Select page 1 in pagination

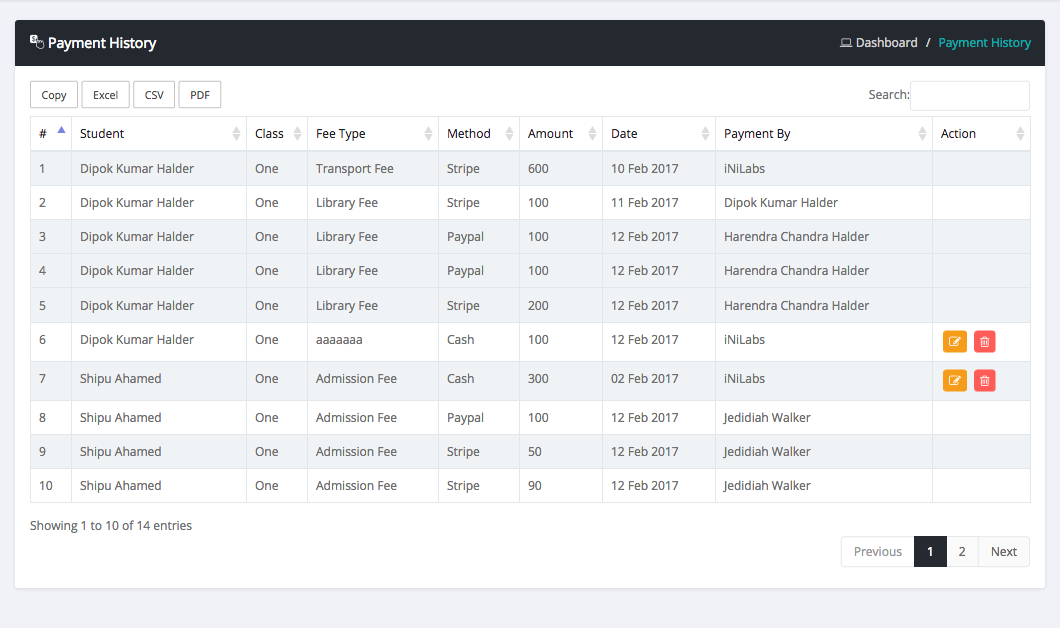point(930,552)
